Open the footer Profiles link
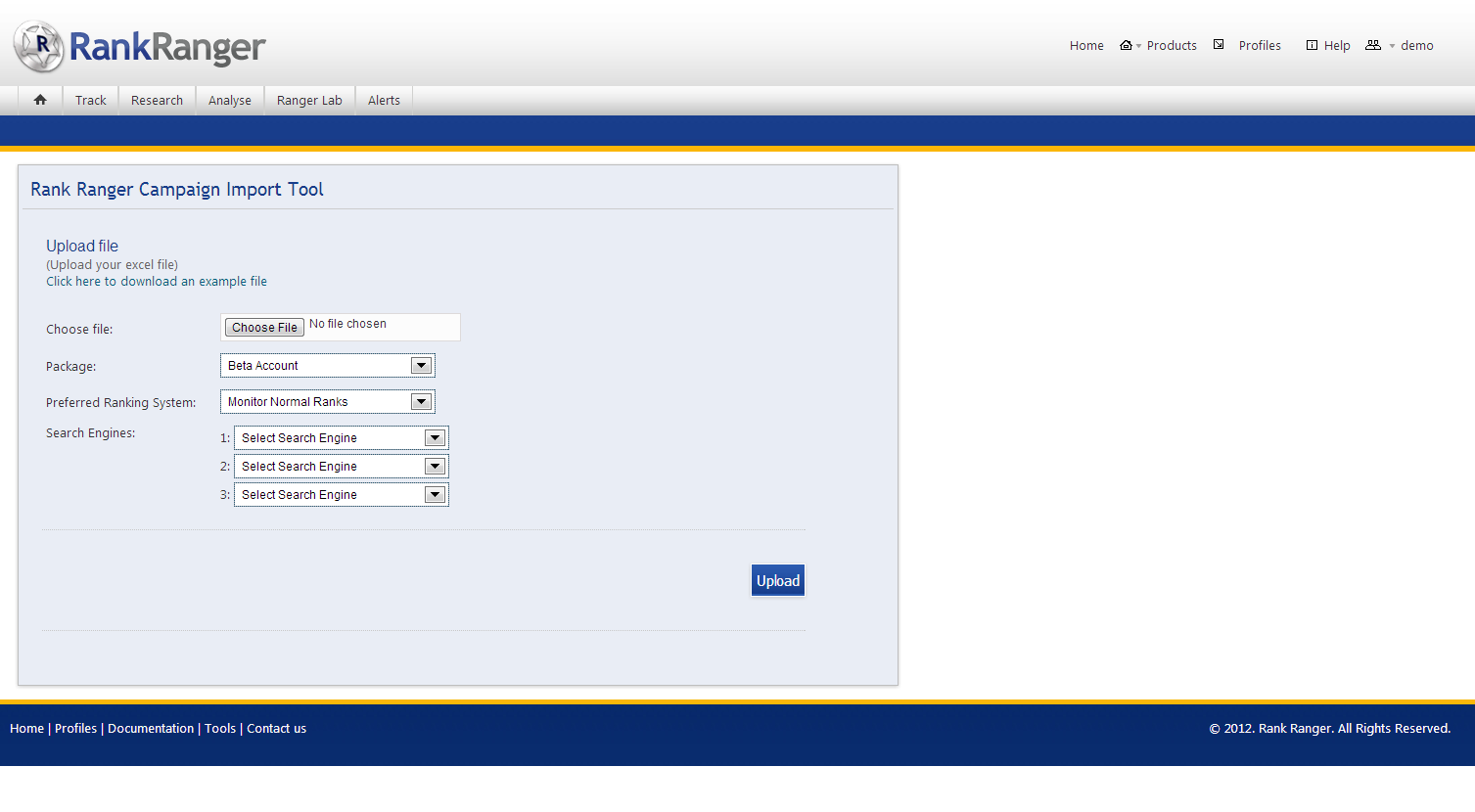 [75, 729]
